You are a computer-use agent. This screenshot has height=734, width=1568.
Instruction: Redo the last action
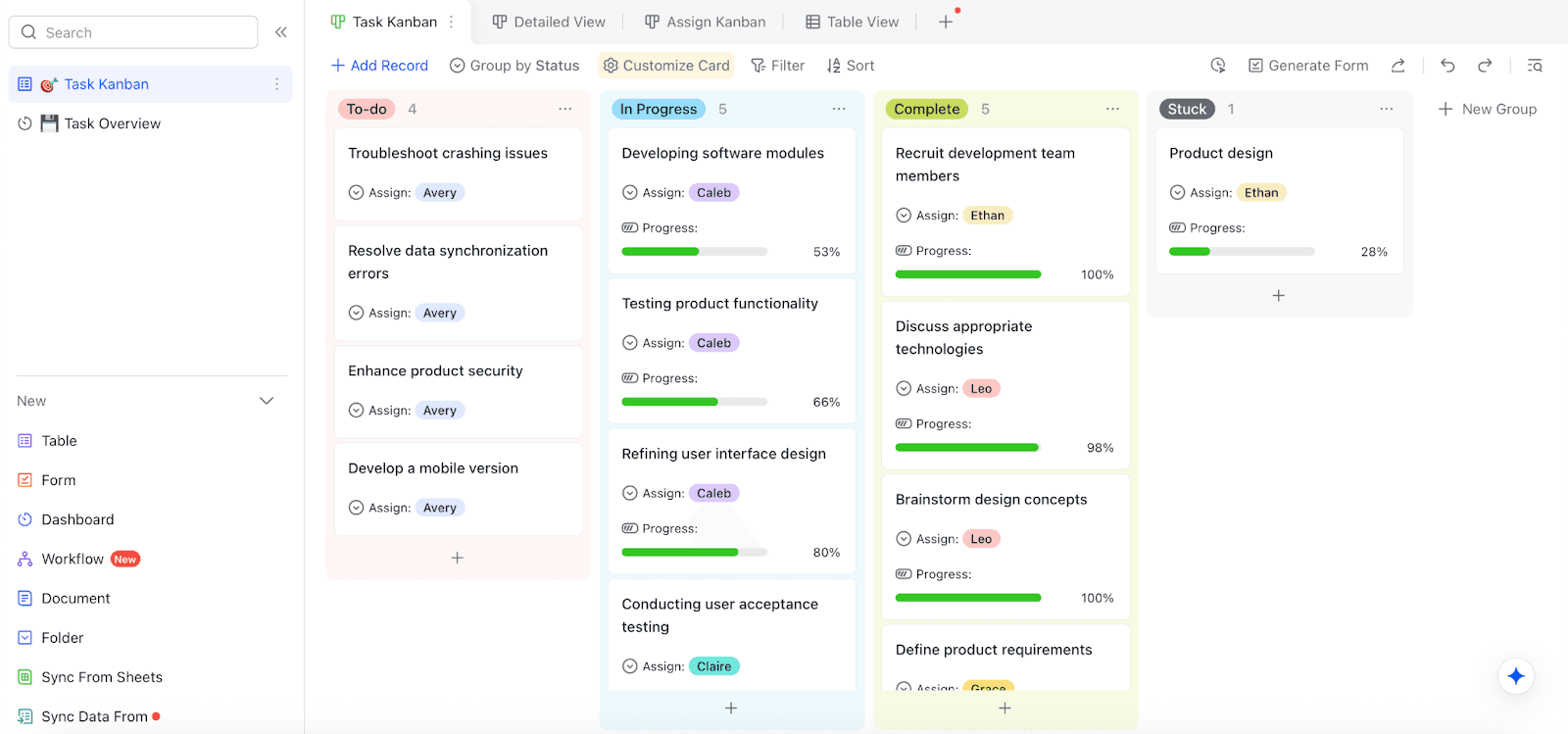pyautogui.click(x=1485, y=66)
